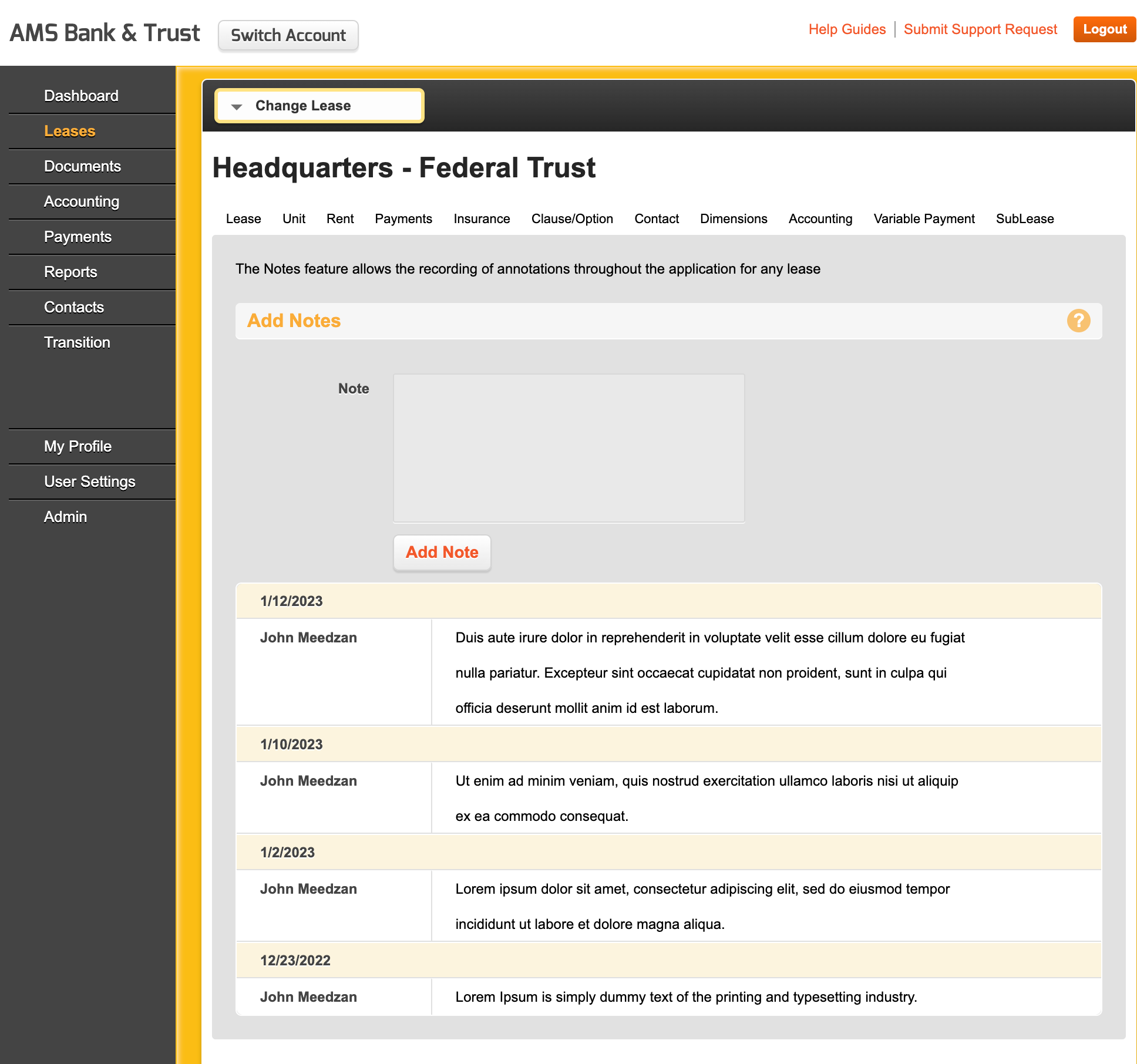Open the Insurance tab
The width and height of the screenshot is (1137, 1064).
pyautogui.click(x=482, y=218)
